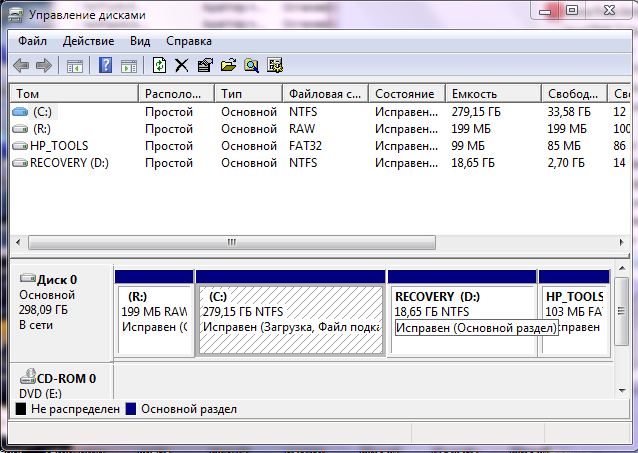Click the 33,58 ГБ free space cell
The image size is (638, 453).
[568, 112]
